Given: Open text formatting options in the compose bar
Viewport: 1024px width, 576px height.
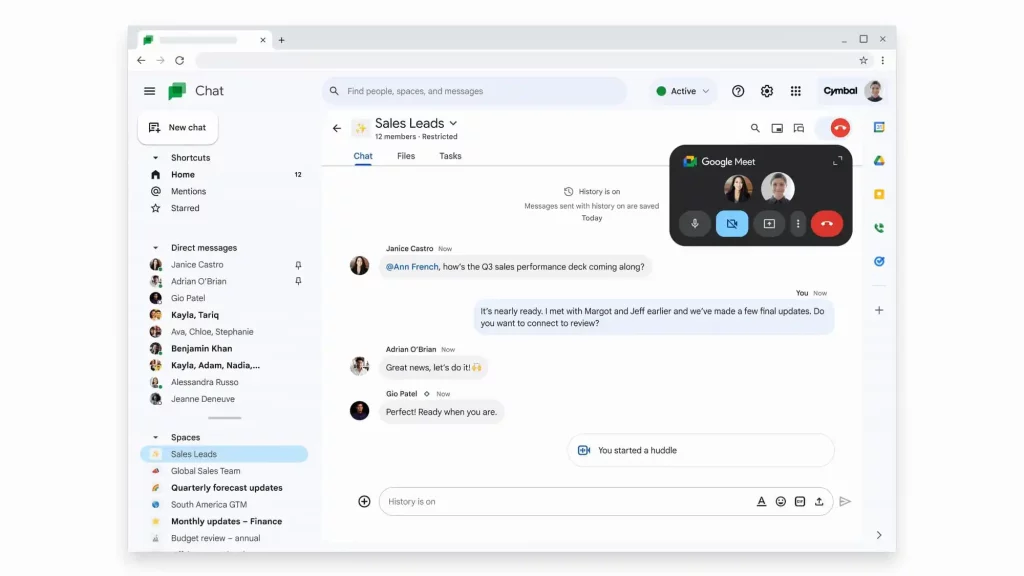Looking at the screenshot, I should tap(761, 501).
